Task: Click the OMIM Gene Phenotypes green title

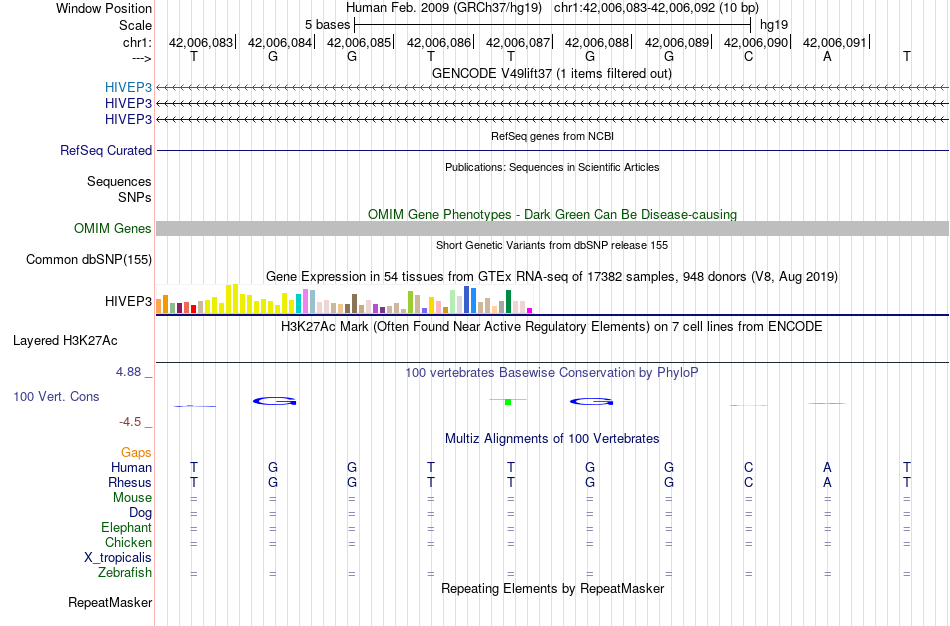Action: point(552,215)
